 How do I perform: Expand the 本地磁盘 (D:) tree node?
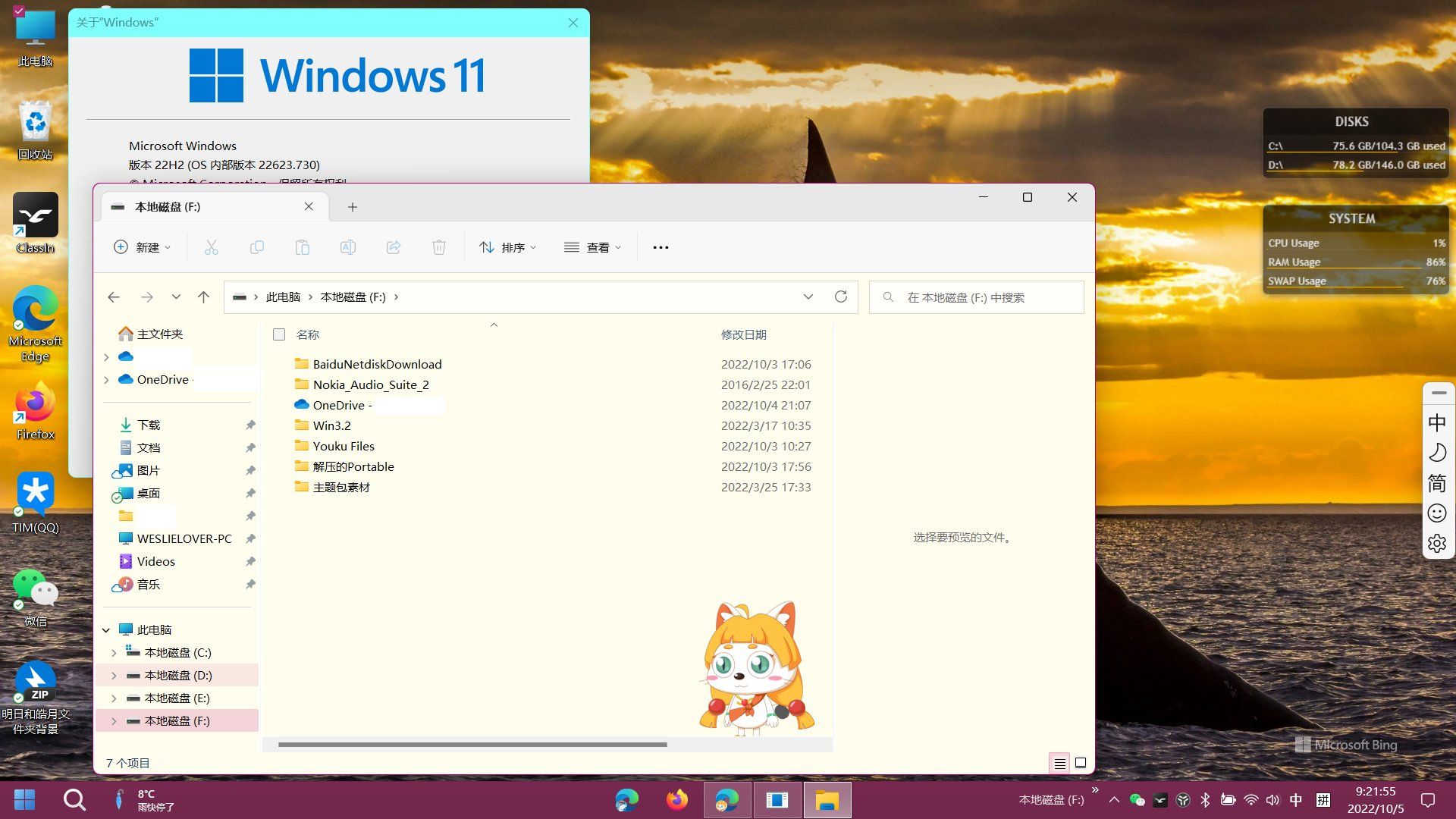[x=114, y=675]
